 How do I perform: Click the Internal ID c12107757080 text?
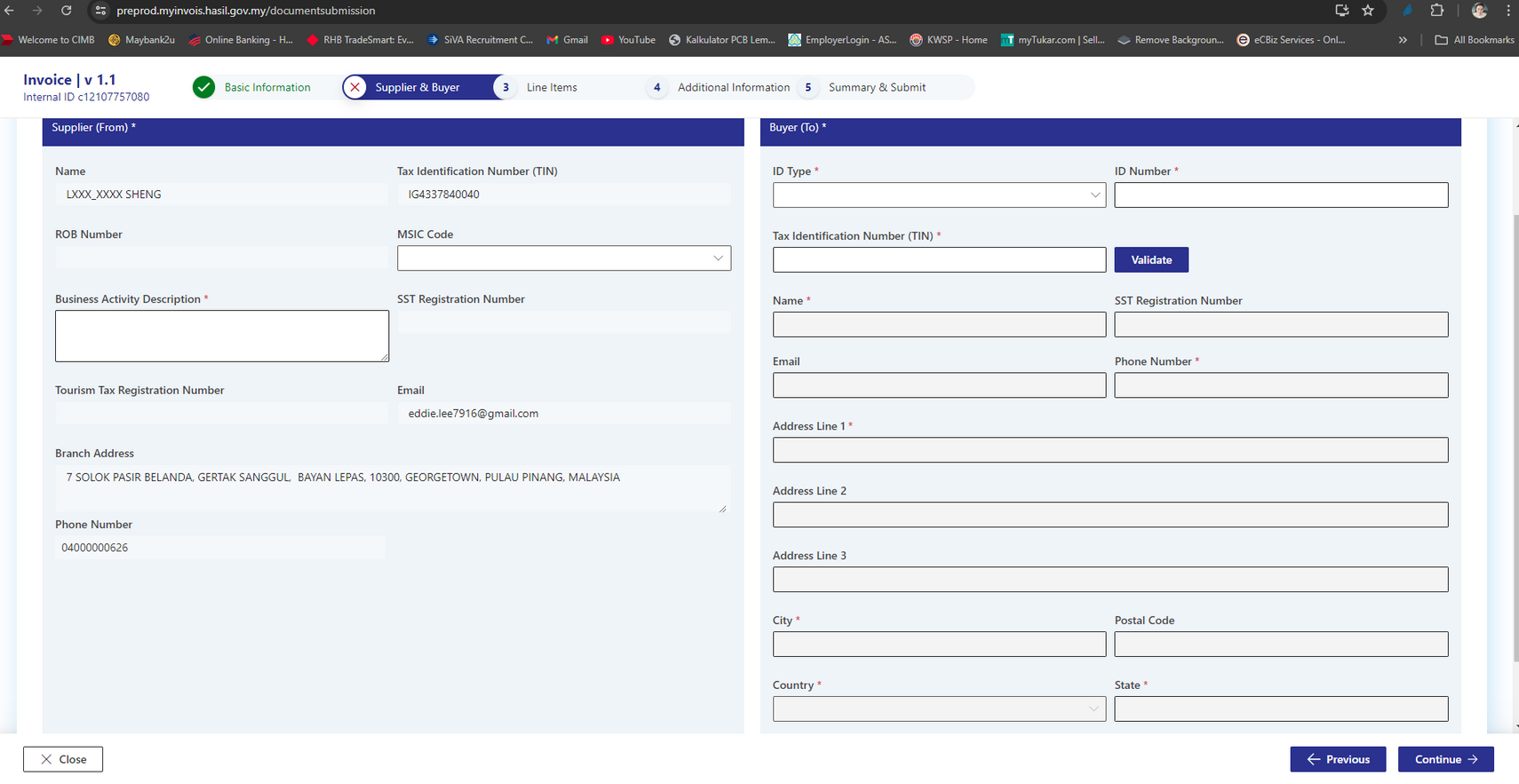[x=86, y=97]
